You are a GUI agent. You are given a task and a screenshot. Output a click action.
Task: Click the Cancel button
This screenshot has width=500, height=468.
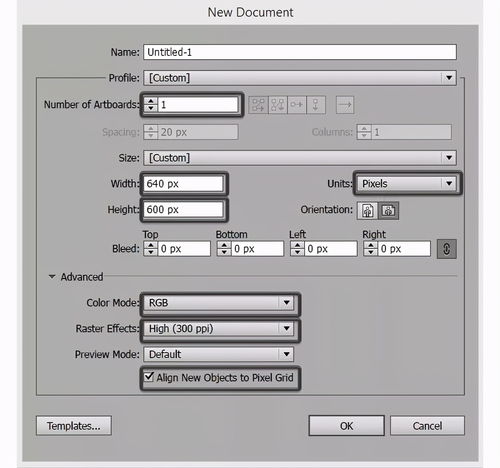(x=427, y=426)
